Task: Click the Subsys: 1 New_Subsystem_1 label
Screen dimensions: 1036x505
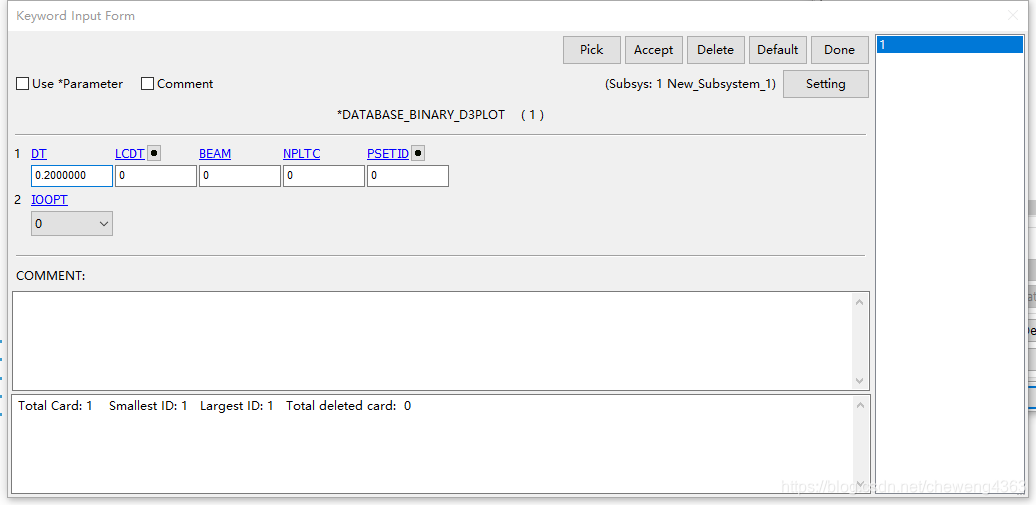Action: click(690, 85)
